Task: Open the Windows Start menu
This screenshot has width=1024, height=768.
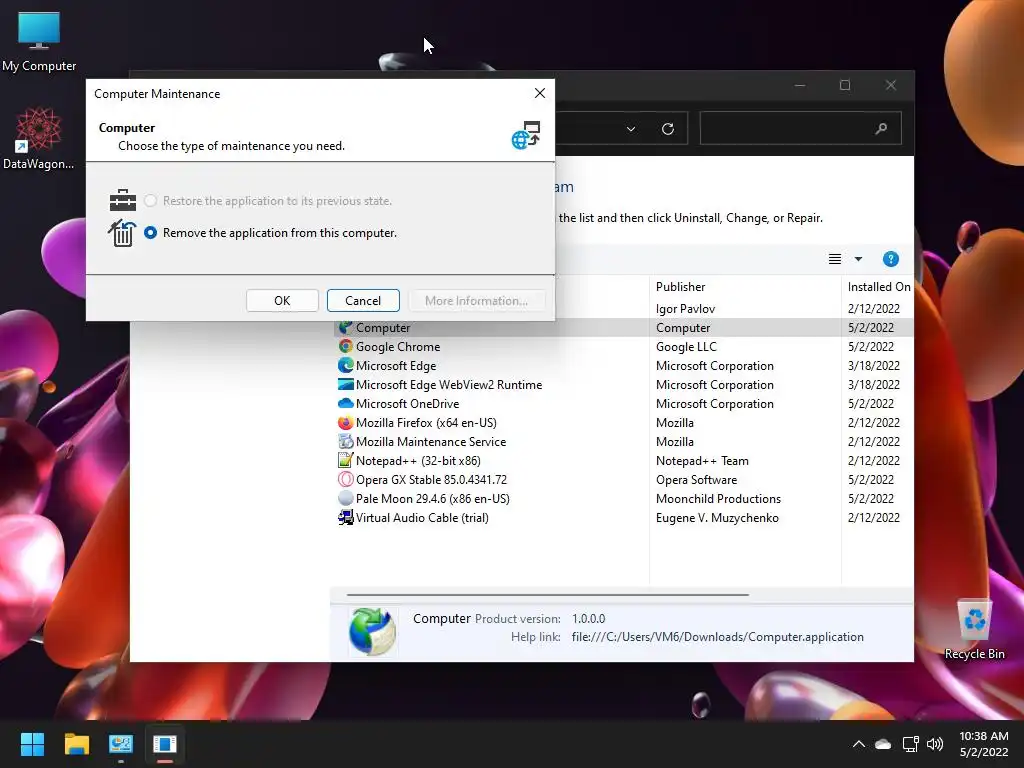Action: (x=32, y=744)
